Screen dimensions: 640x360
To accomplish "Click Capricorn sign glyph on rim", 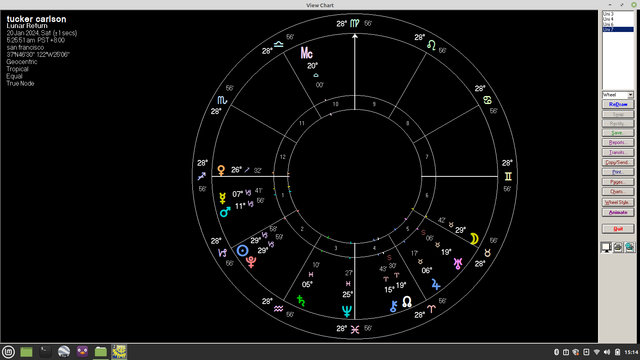I will point(222,253).
